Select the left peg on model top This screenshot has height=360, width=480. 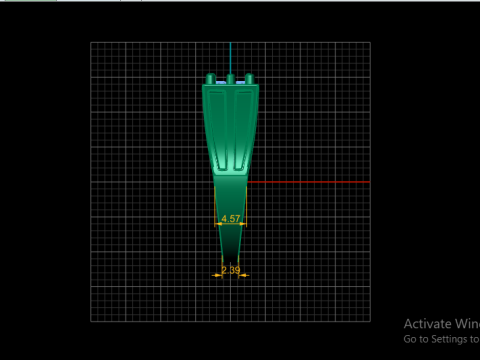[x=211, y=79]
